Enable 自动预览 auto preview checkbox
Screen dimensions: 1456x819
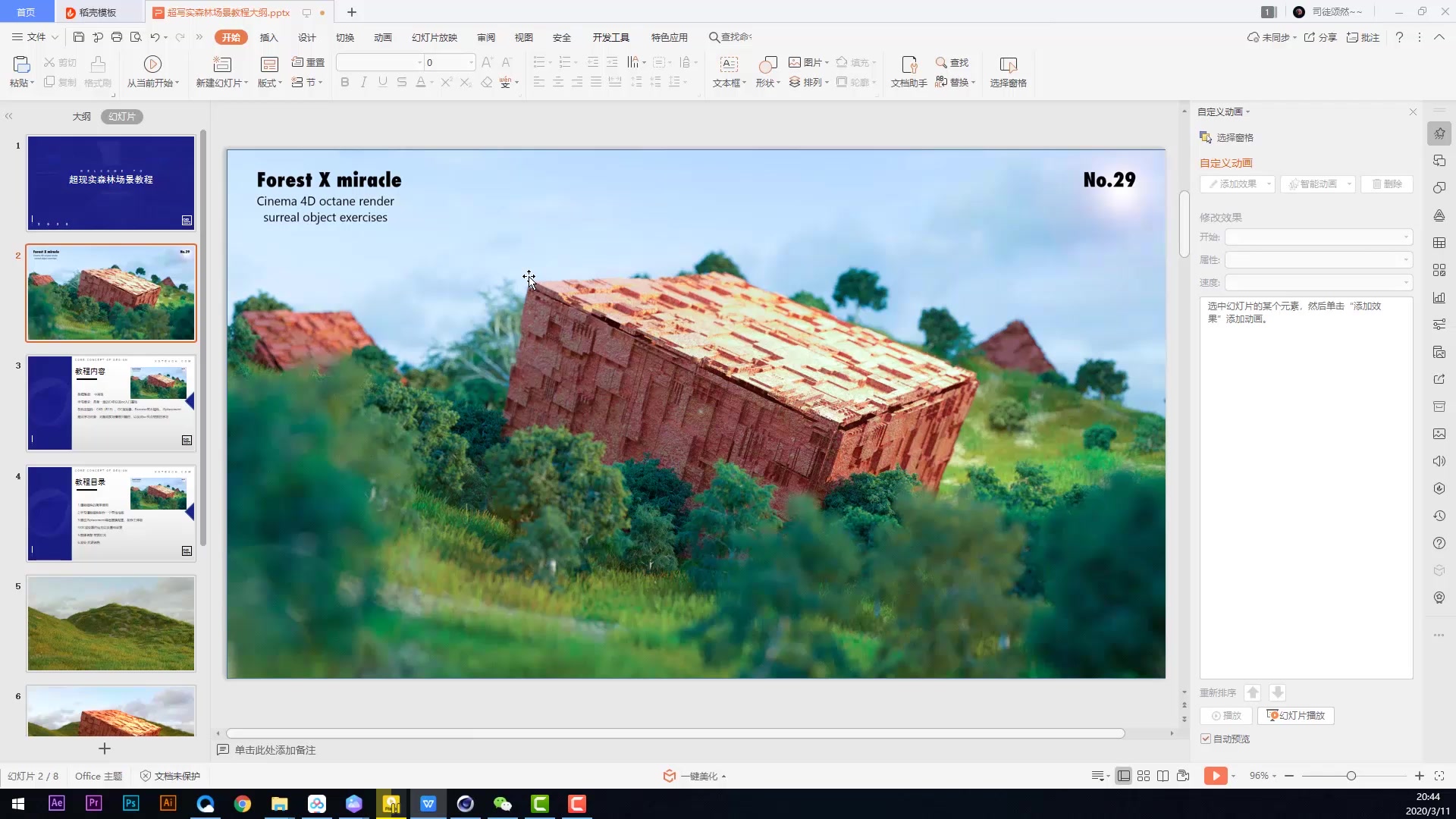(x=1206, y=738)
